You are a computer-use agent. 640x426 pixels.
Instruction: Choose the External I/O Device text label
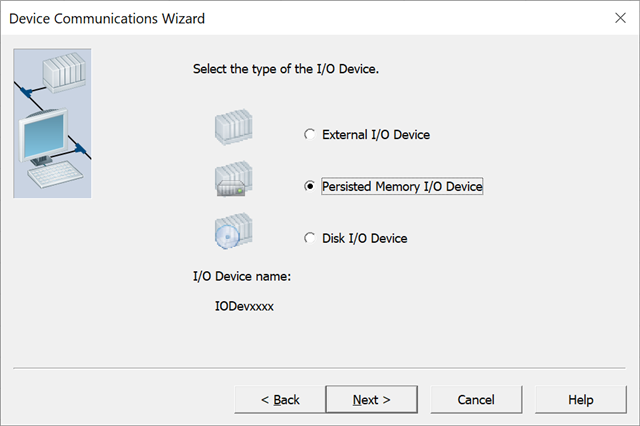pyautogui.click(x=376, y=135)
